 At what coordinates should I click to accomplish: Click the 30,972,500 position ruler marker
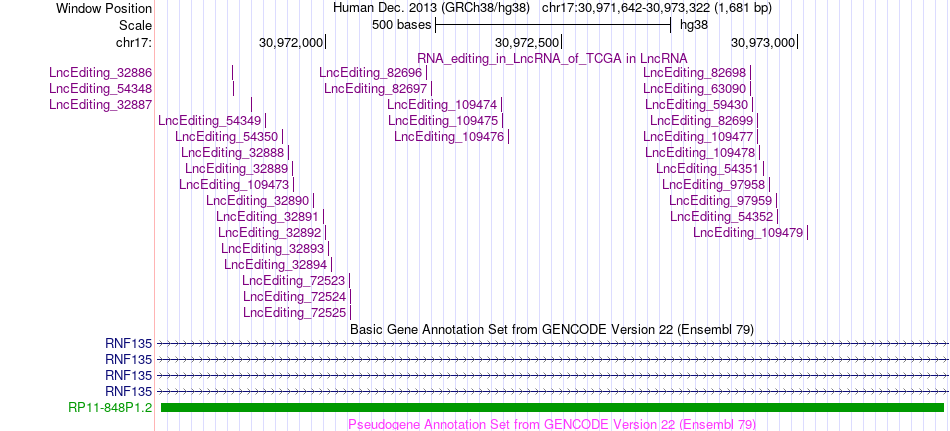click(562, 42)
